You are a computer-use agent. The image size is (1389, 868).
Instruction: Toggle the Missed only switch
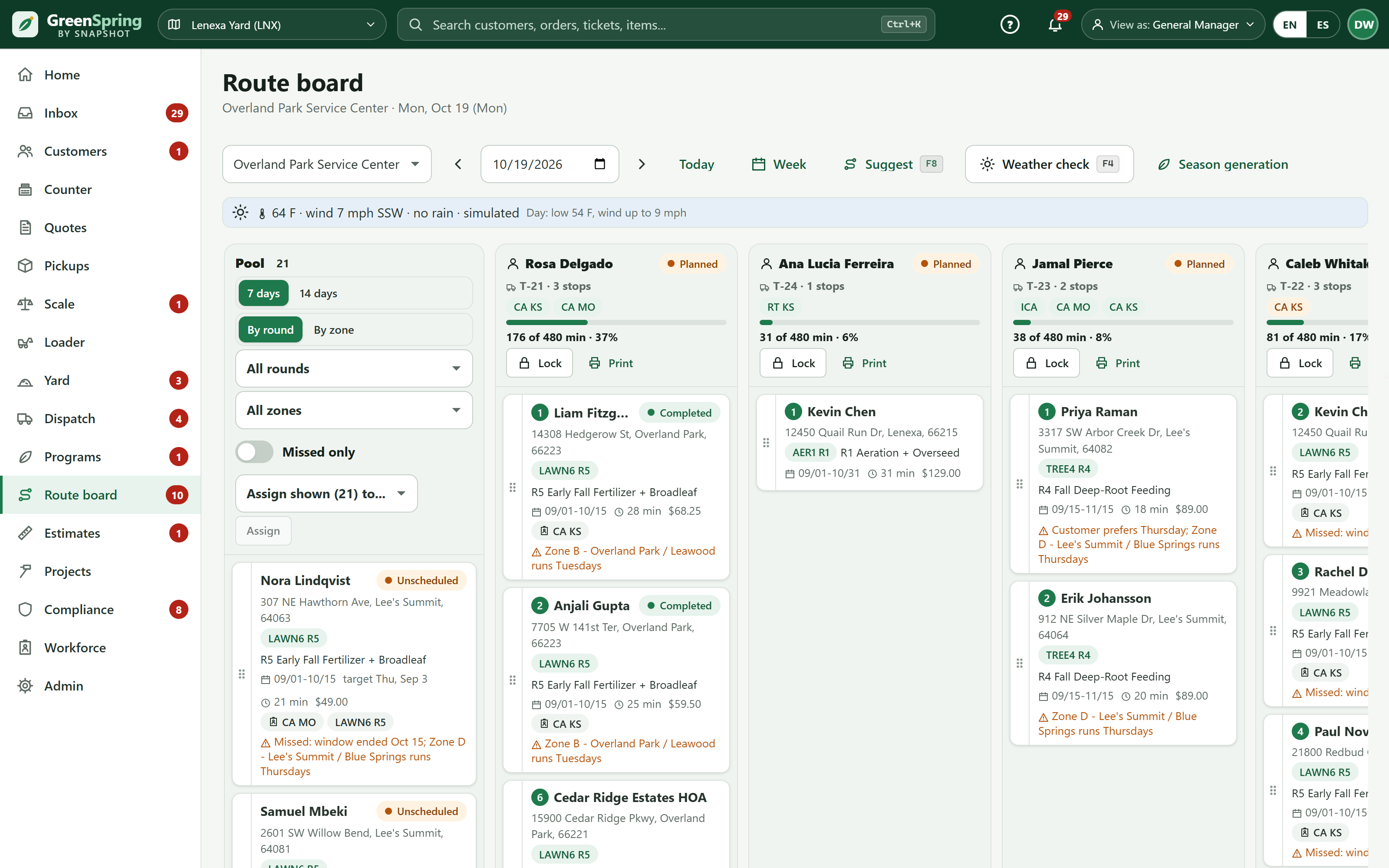[254, 452]
